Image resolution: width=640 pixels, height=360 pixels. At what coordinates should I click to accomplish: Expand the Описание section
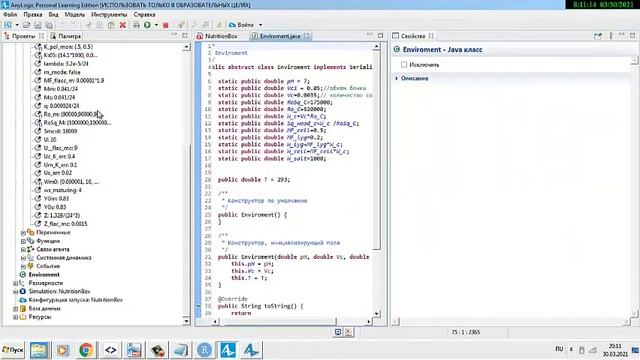point(396,78)
